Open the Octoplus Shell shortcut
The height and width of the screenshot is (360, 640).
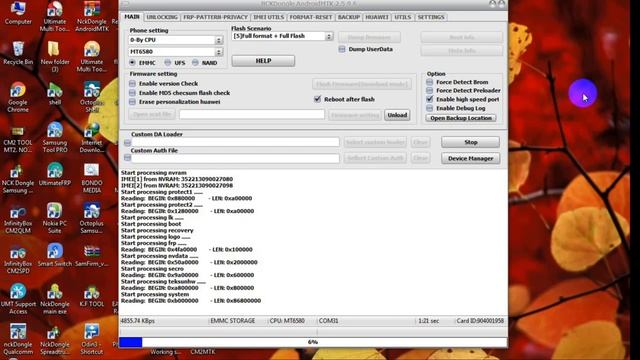pyautogui.click(x=91, y=97)
